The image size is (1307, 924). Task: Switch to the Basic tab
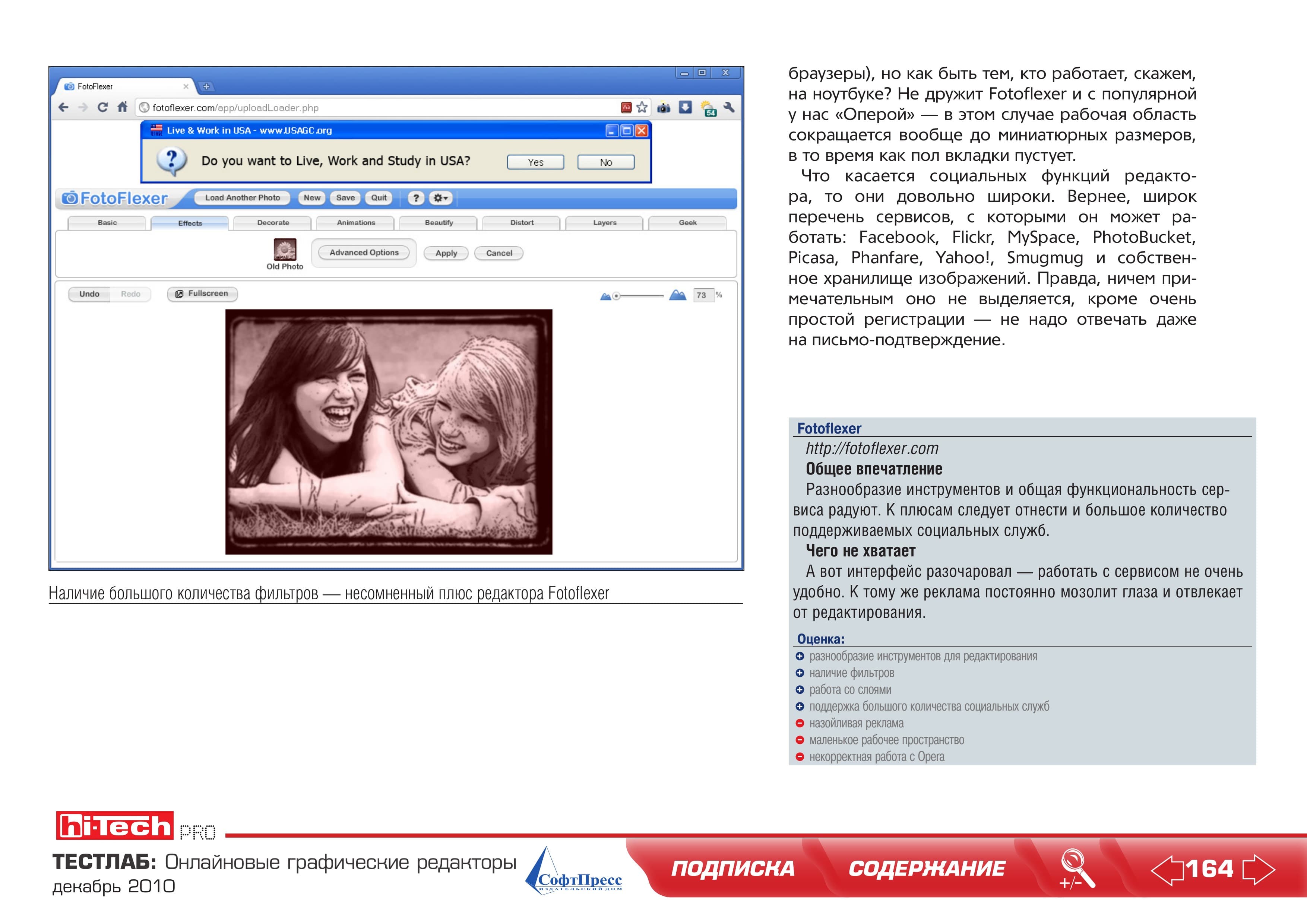(x=107, y=222)
